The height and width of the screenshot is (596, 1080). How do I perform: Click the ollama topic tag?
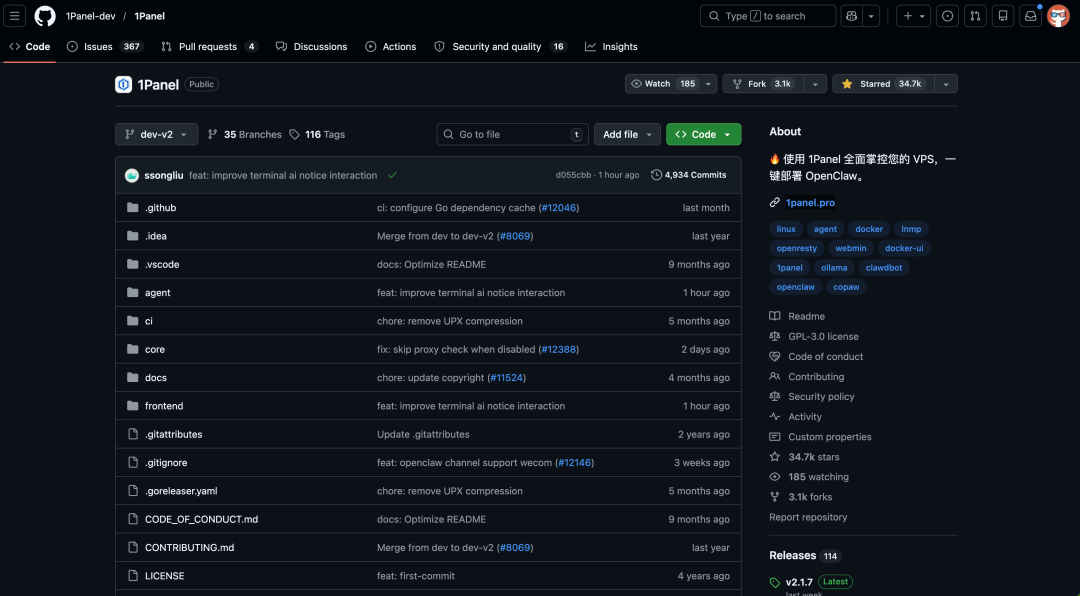coord(834,267)
